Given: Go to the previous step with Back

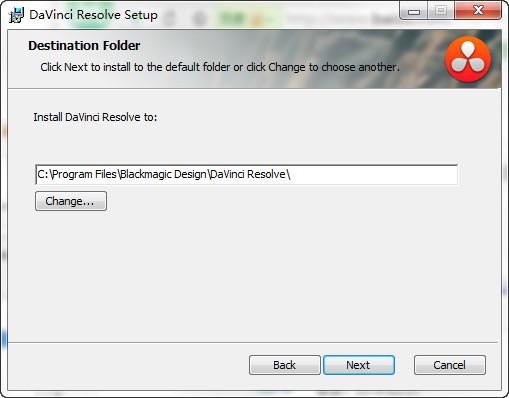Looking at the screenshot, I should 285,365.
